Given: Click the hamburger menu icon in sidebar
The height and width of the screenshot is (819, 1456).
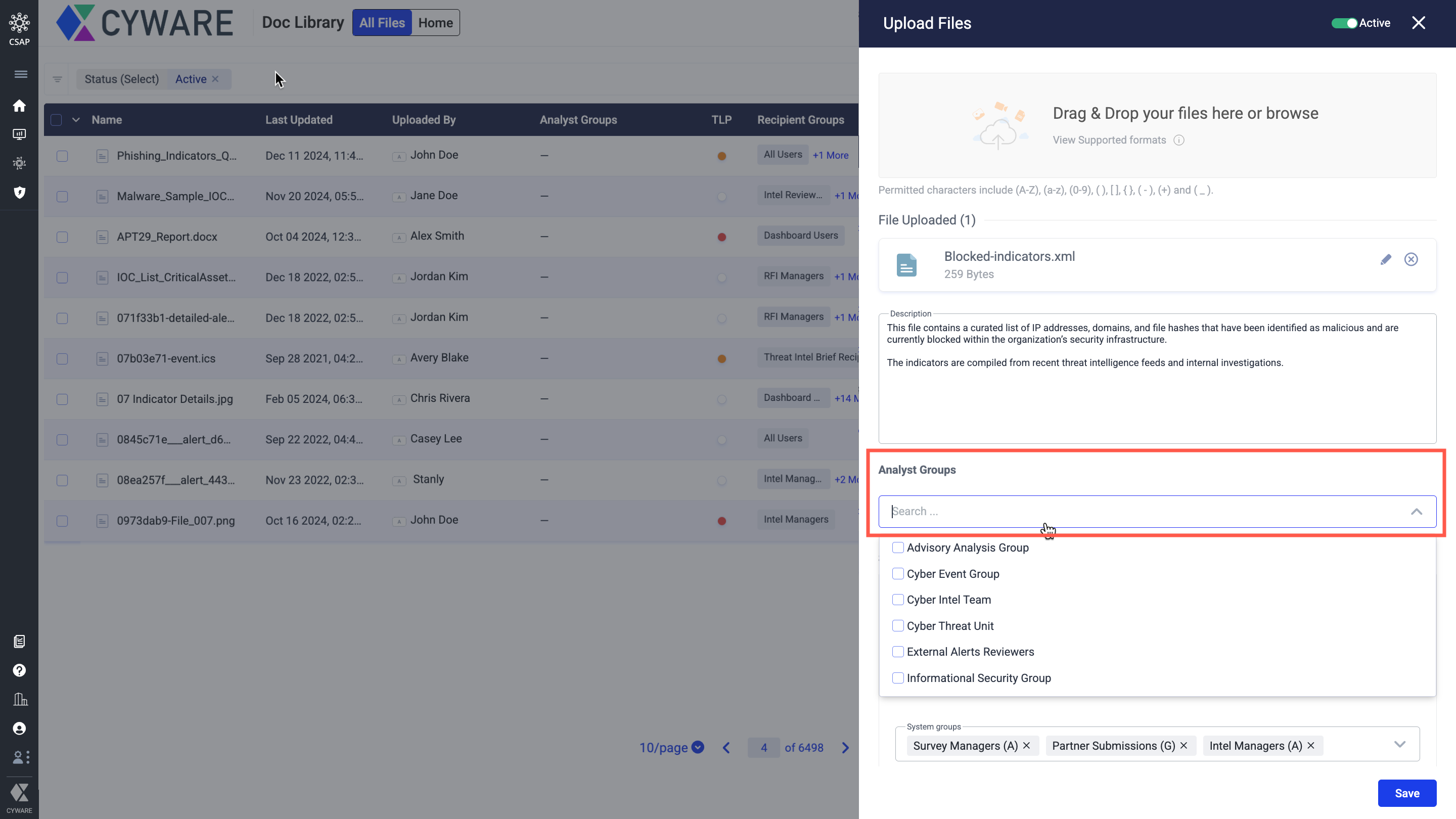Looking at the screenshot, I should [x=20, y=74].
